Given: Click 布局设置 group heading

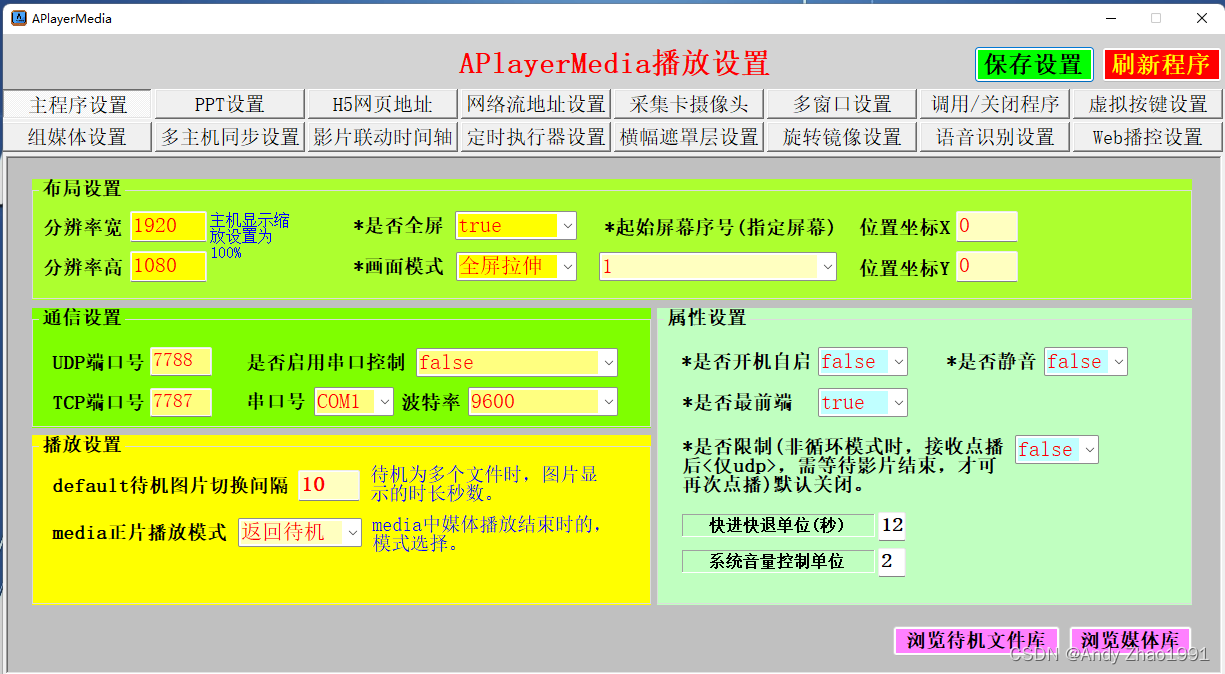Looking at the screenshot, I should point(82,188).
